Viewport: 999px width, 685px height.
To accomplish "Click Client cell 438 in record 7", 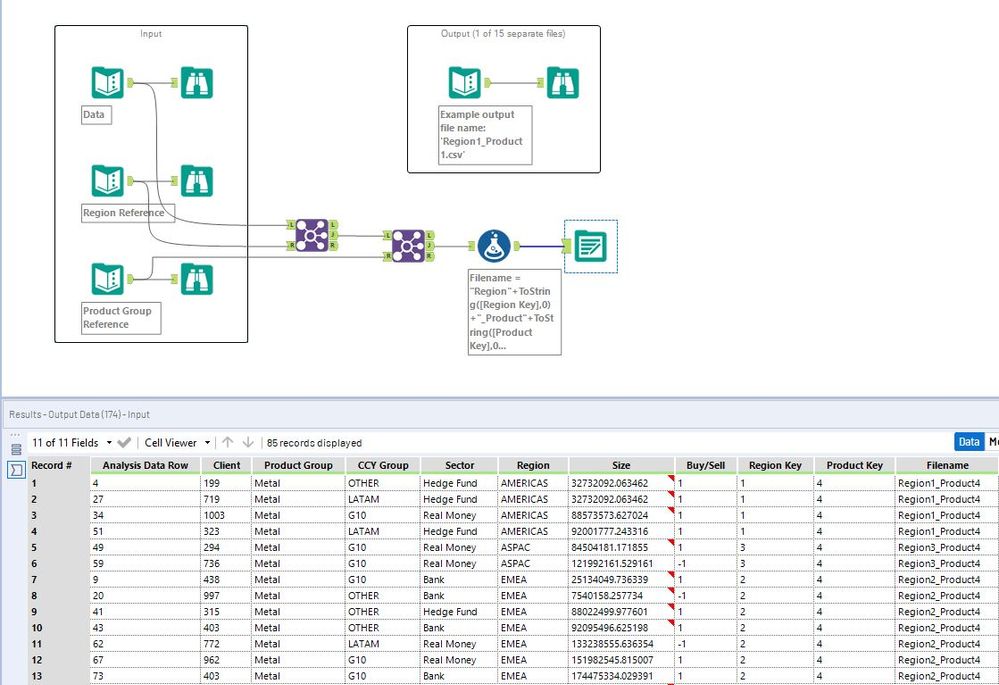I will pos(227,579).
